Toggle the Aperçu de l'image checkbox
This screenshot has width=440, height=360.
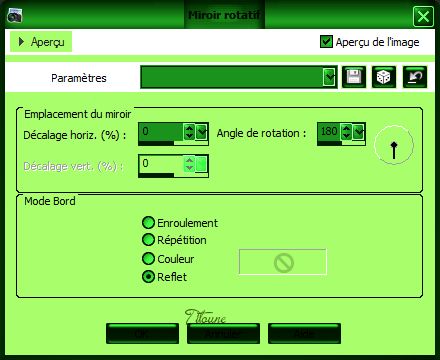[x=326, y=42]
